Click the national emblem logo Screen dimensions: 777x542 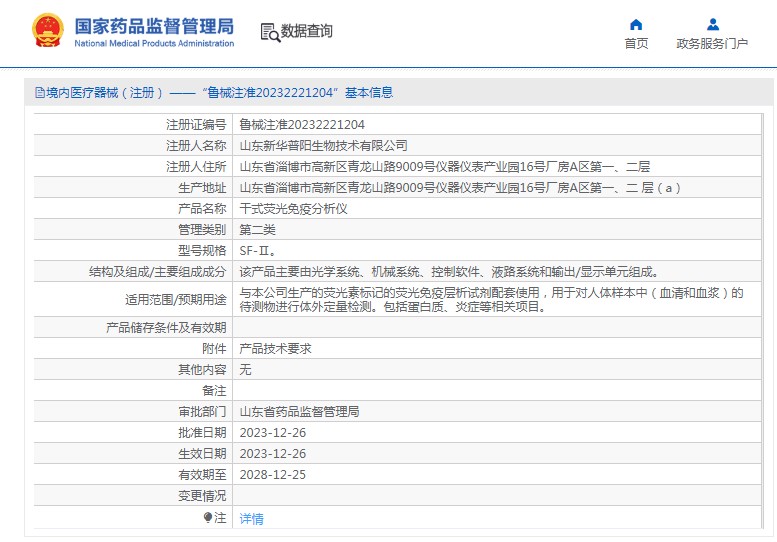click(48, 31)
